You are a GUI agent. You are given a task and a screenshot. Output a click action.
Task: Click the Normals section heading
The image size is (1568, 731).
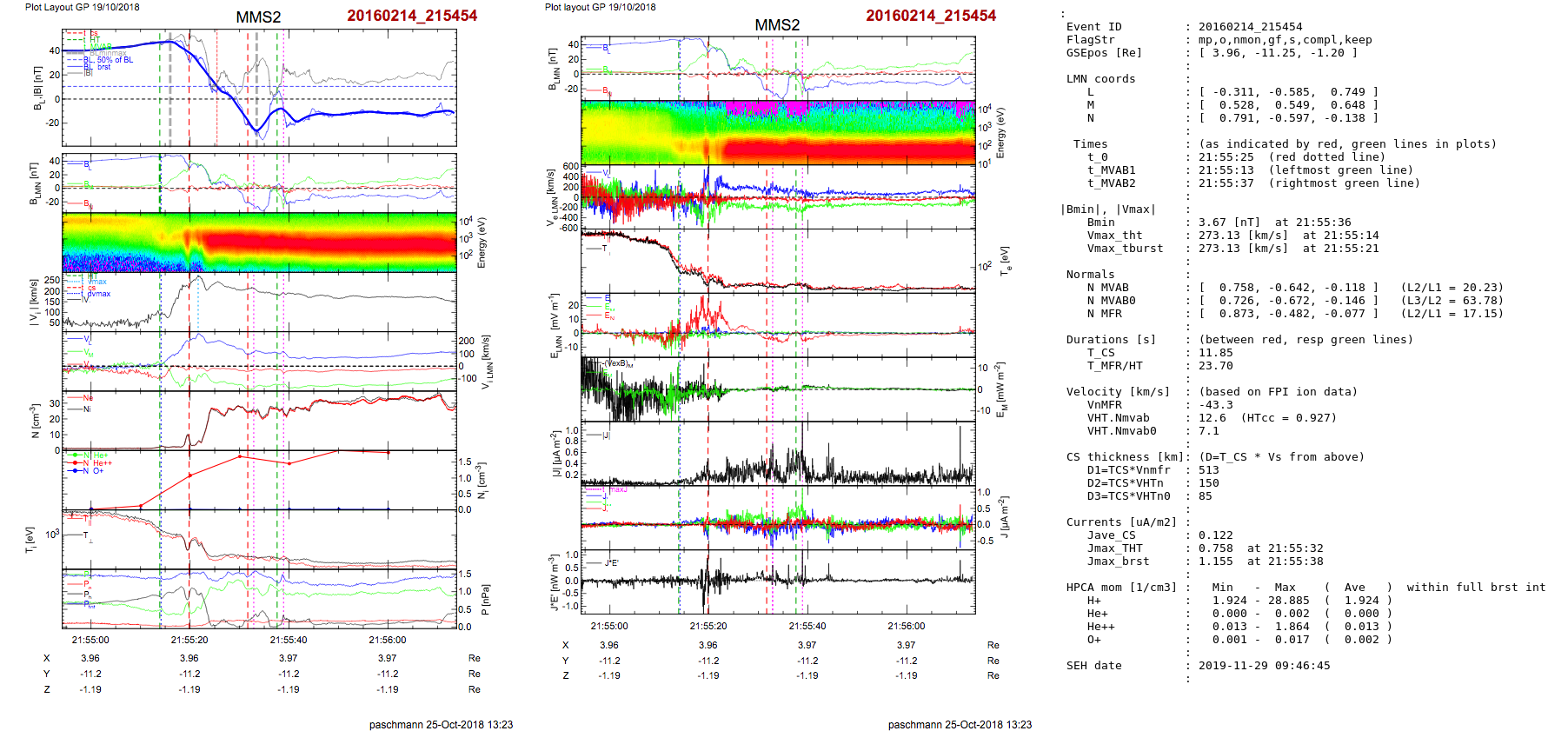[1090, 275]
